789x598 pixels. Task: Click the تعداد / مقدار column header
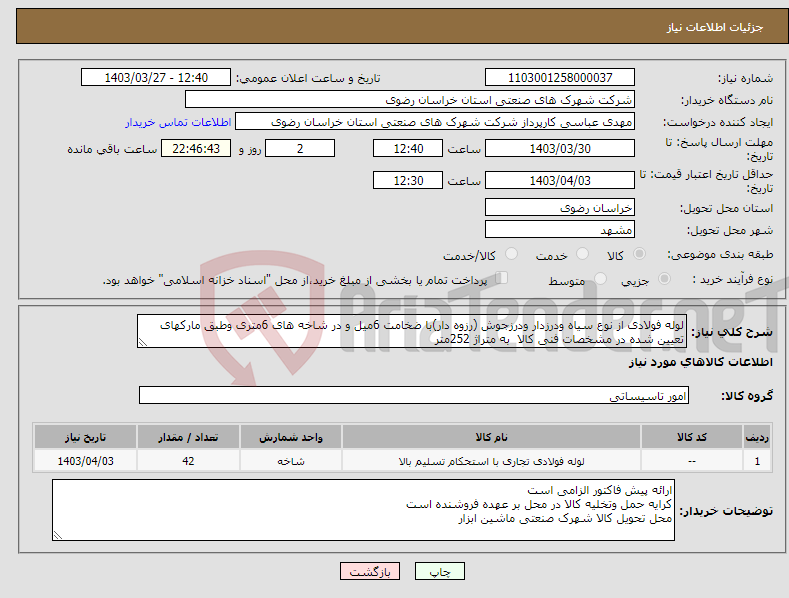pos(188,437)
